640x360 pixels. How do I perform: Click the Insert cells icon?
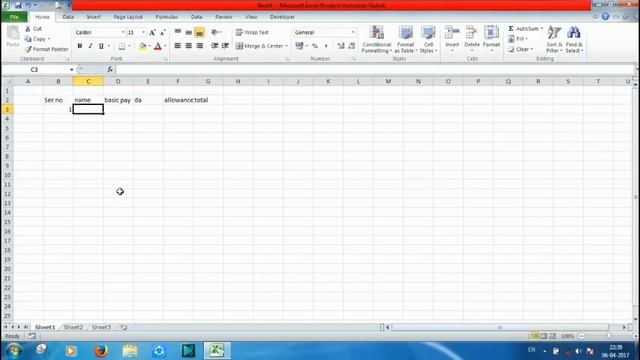tap(452, 32)
